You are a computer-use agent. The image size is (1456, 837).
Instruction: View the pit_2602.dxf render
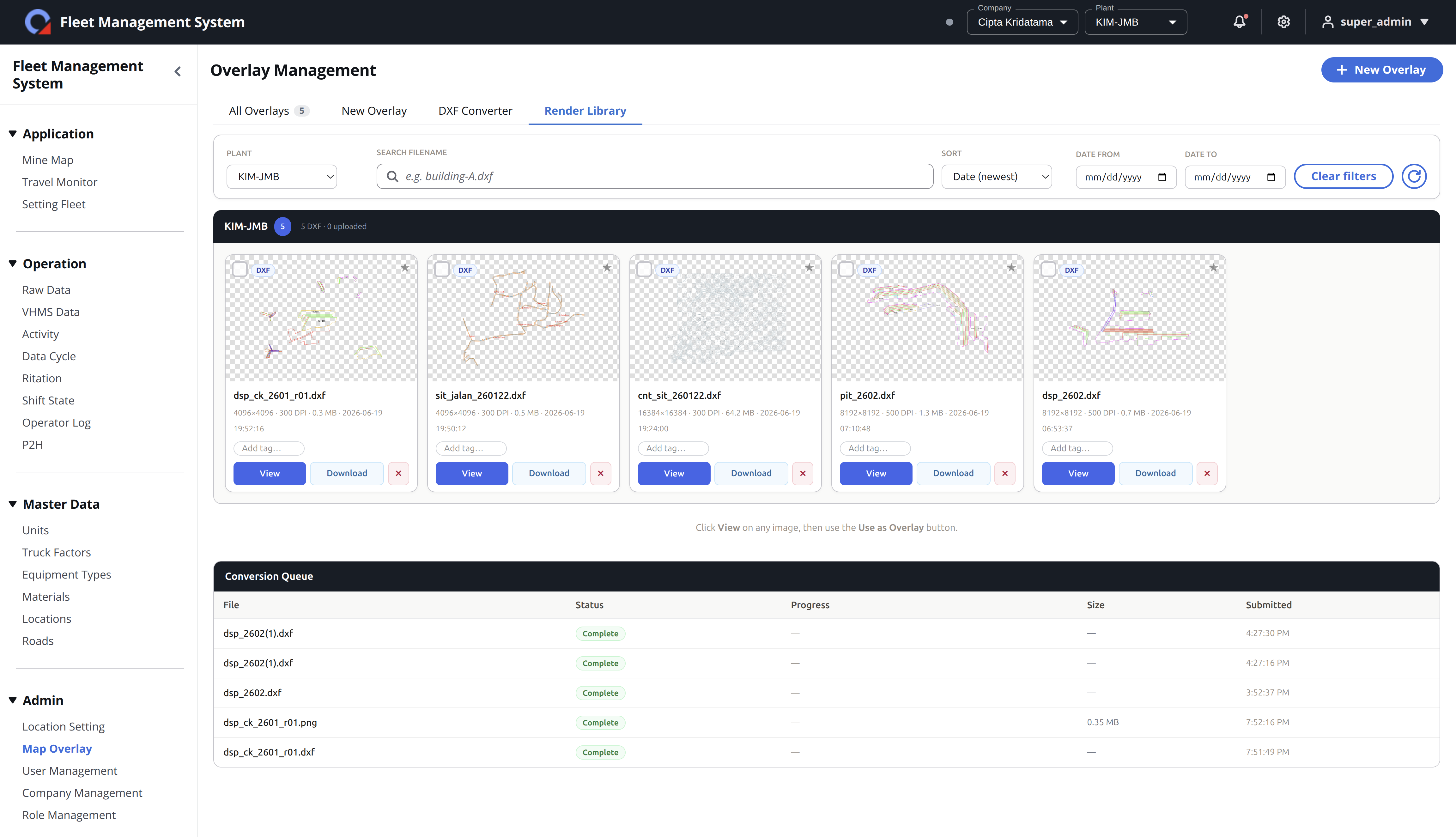[x=876, y=474]
